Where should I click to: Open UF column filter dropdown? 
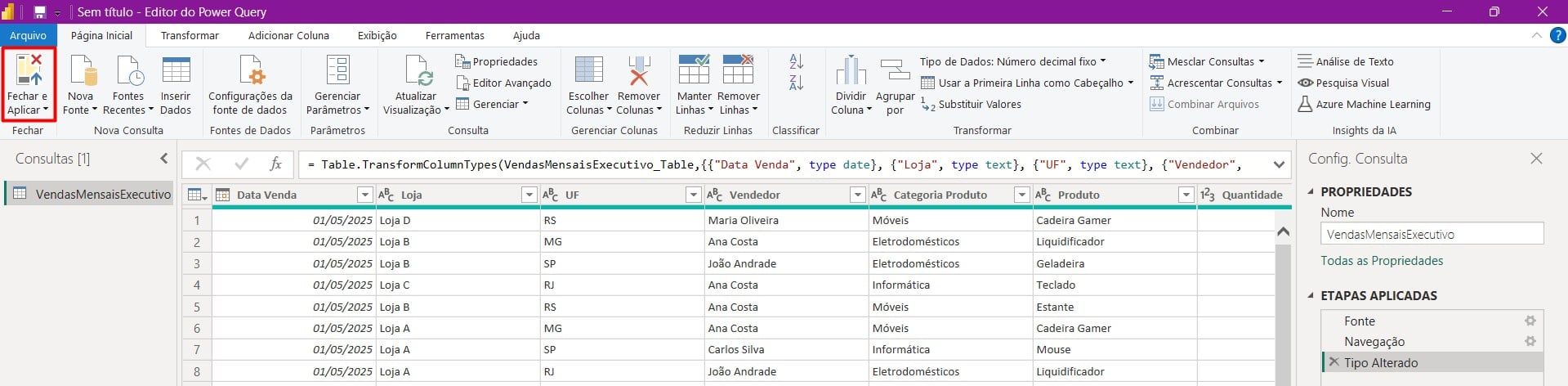pyautogui.click(x=694, y=195)
